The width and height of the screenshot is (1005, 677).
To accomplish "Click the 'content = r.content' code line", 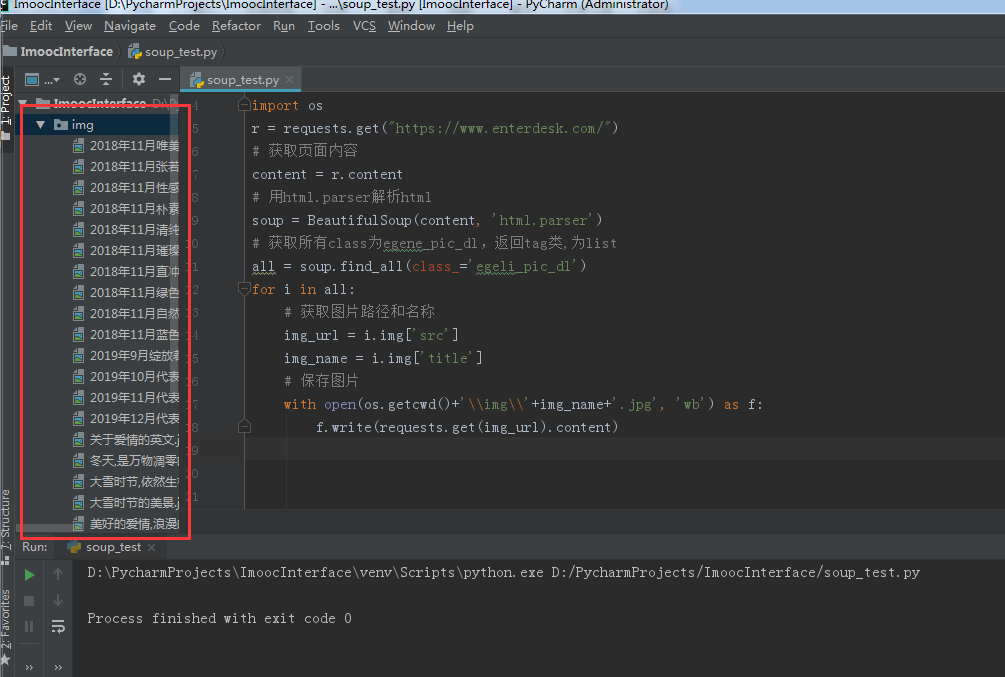I will click(327, 174).
